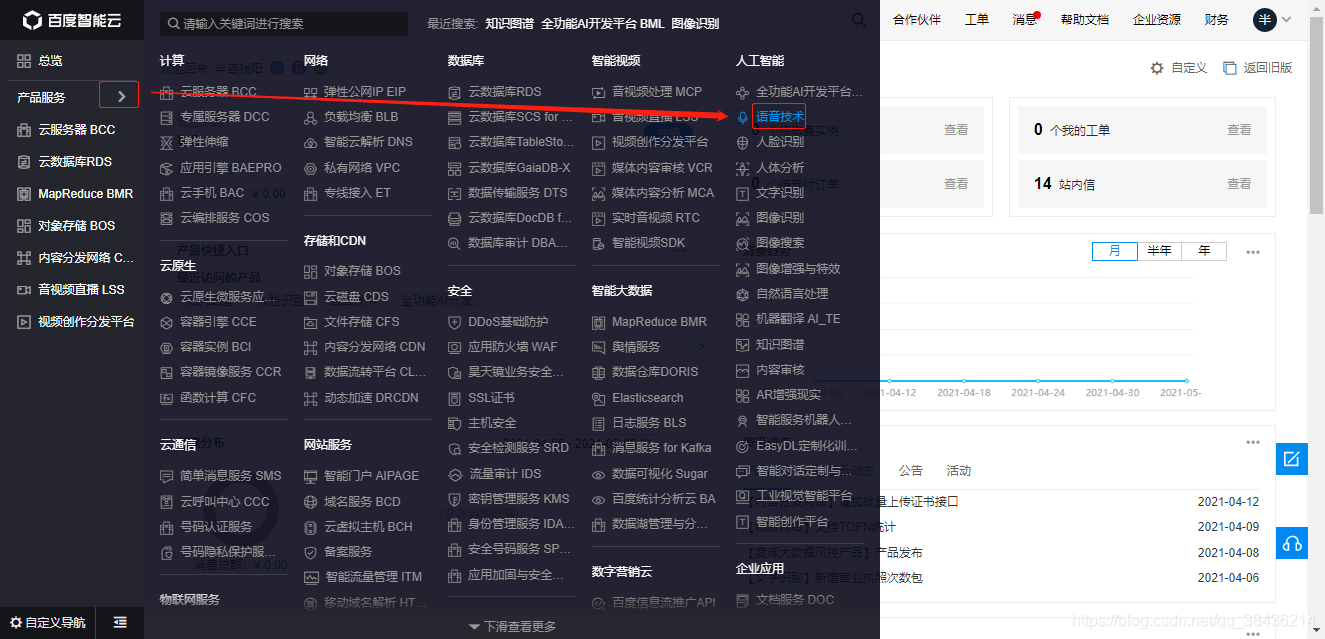Click the 简单消息服务 SMS icon
The width and height of the screenshot is (1325, 639).
(166, 476)
